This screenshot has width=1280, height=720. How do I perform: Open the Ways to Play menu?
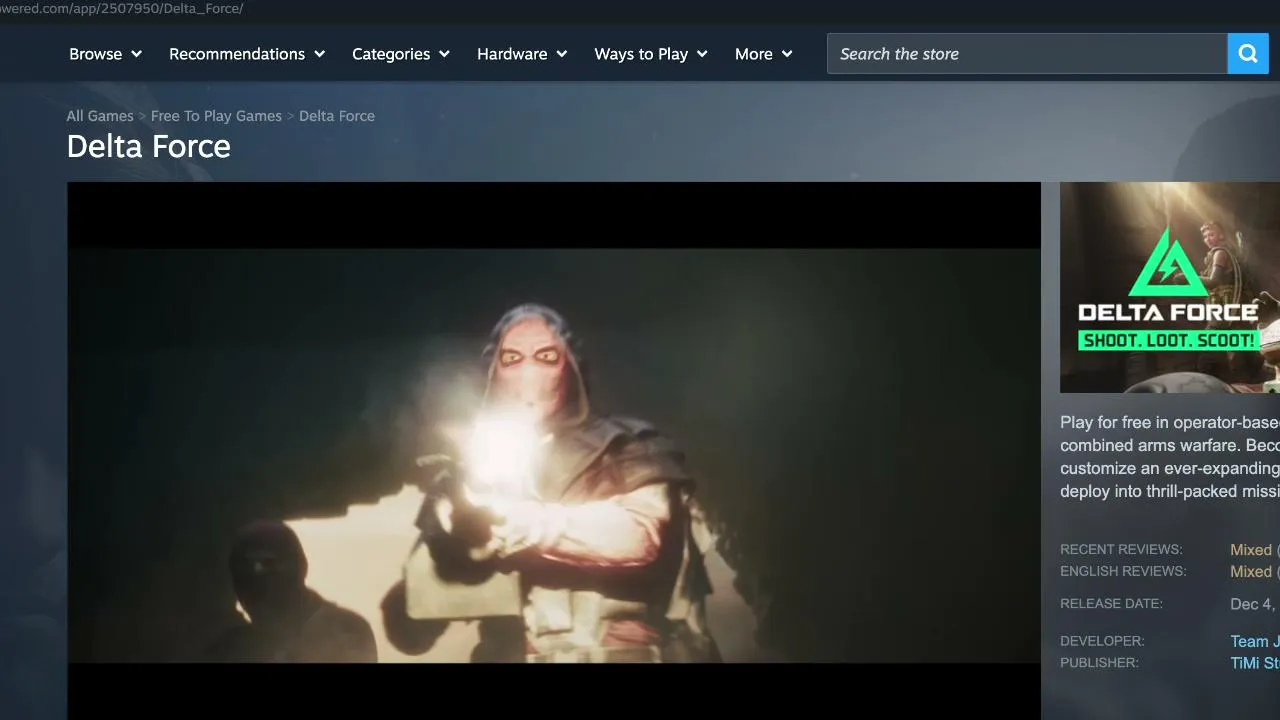pos(651,54)
